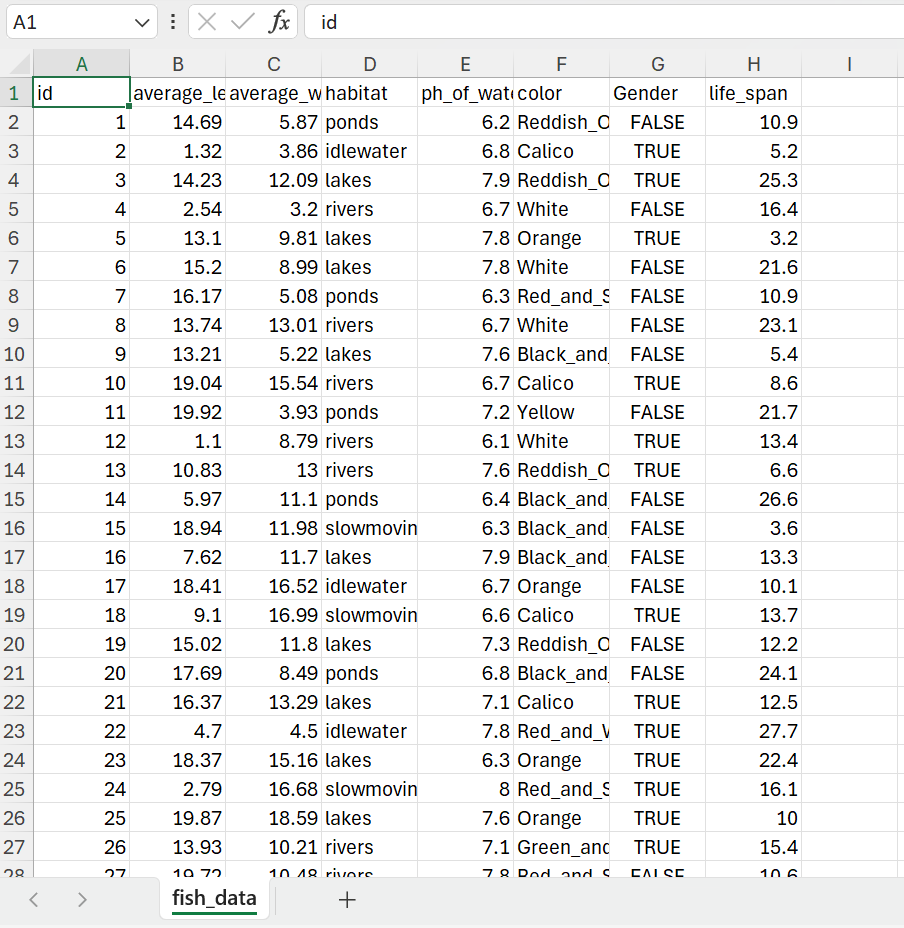The image size is (904, 928).
Task: Add a new sheet with the plus button
Action: pyautogui.click(x=346, y=900)
